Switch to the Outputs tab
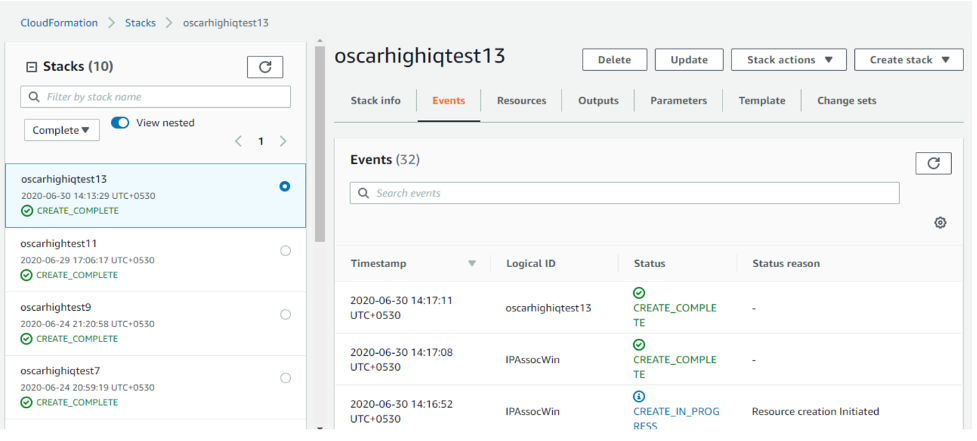977x441 pixels. [x=598, y=100]
